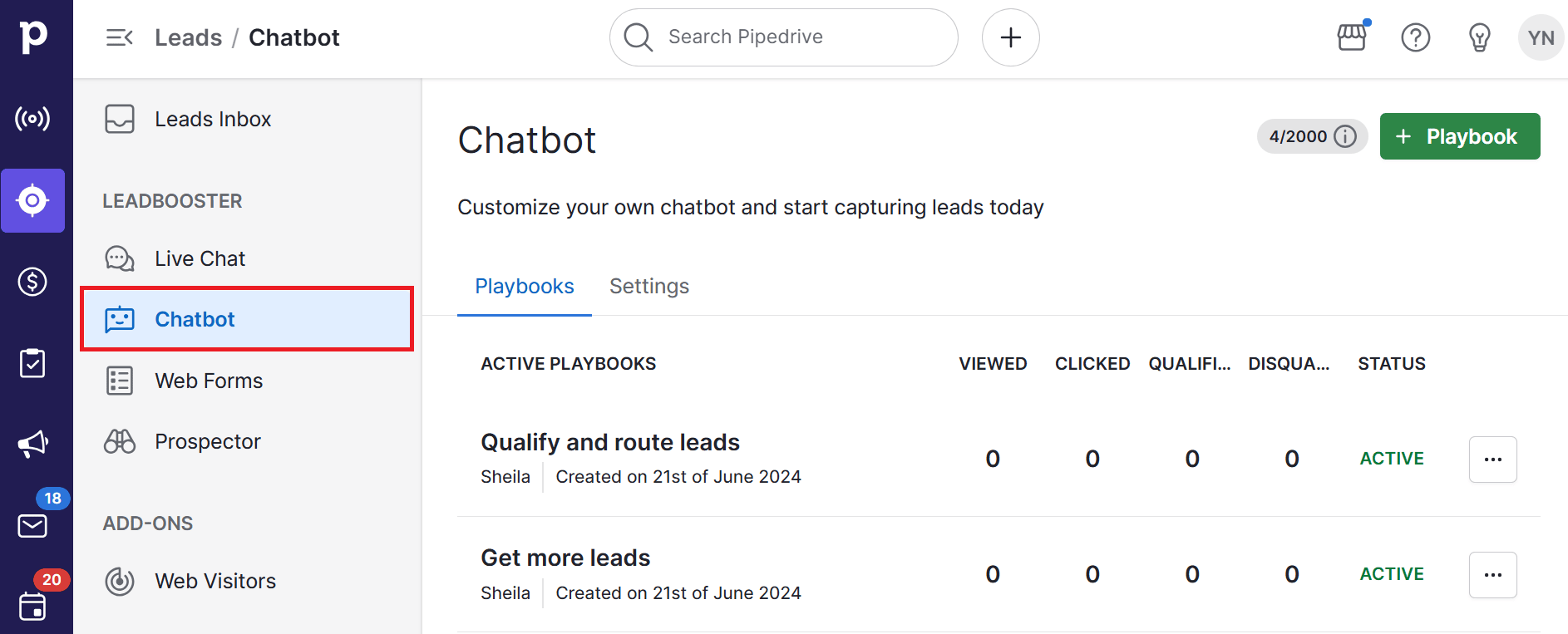The width and height of the screenshot is (1568, 634).
Task: Select Chatbot in sidebar
Action: click(247, 319)
